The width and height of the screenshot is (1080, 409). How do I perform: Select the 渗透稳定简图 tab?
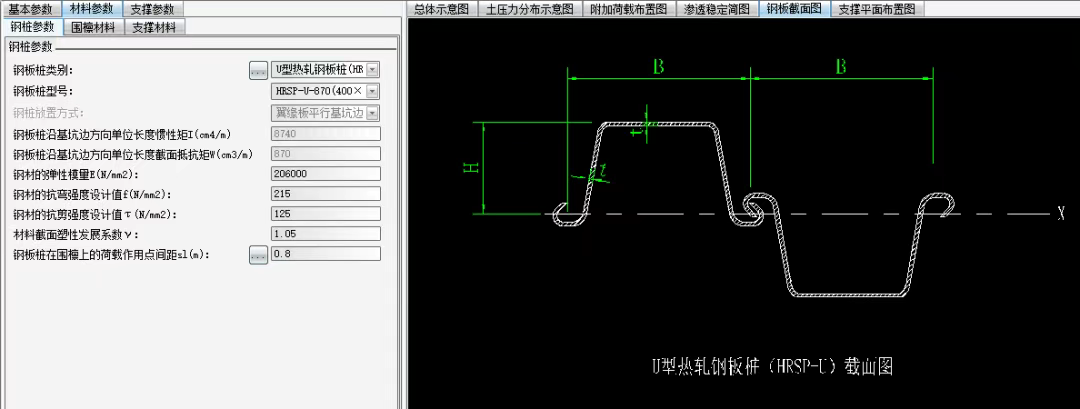coord(717,9)
